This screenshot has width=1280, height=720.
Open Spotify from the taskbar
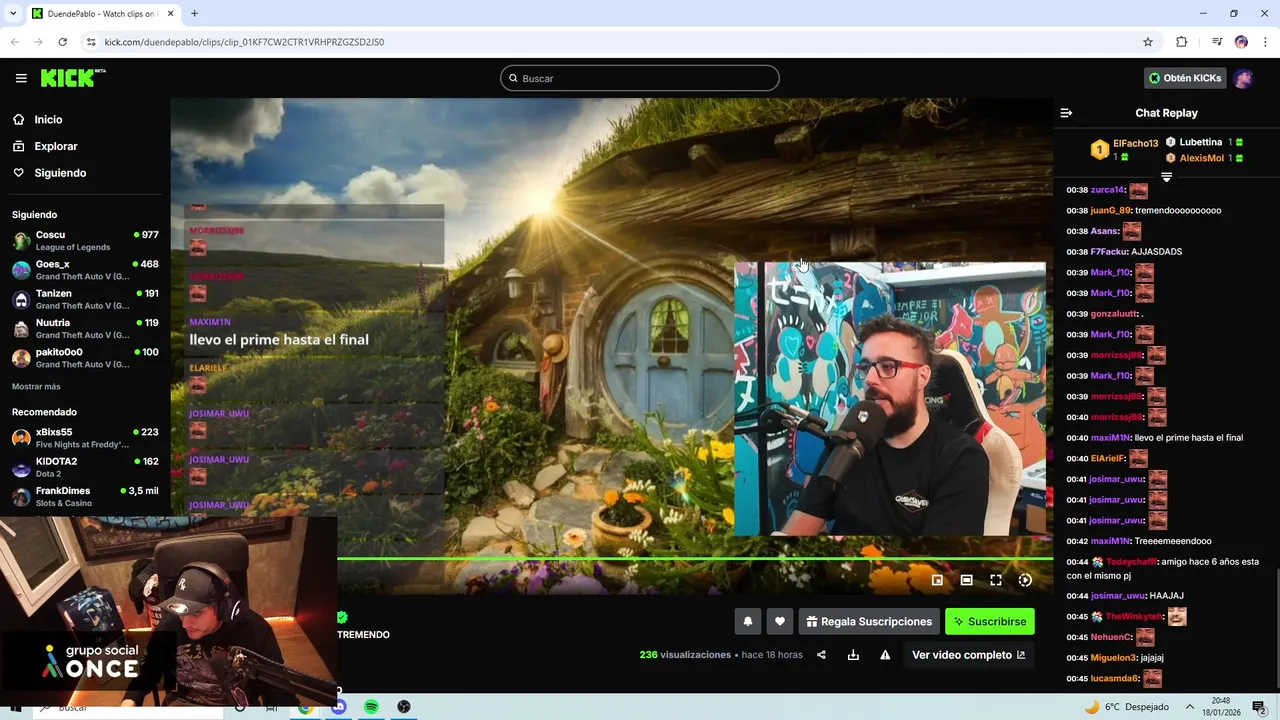pos(371,707)
